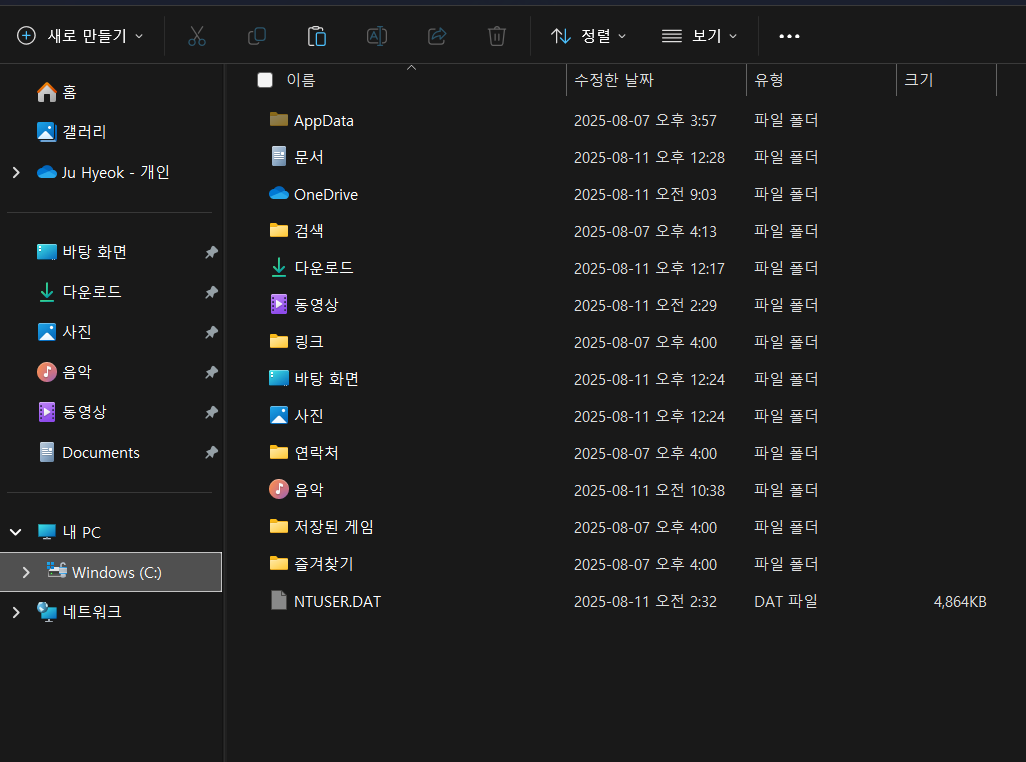Select 네트워크 in the navigation pane
The image size is (1026, 762).
79,612
